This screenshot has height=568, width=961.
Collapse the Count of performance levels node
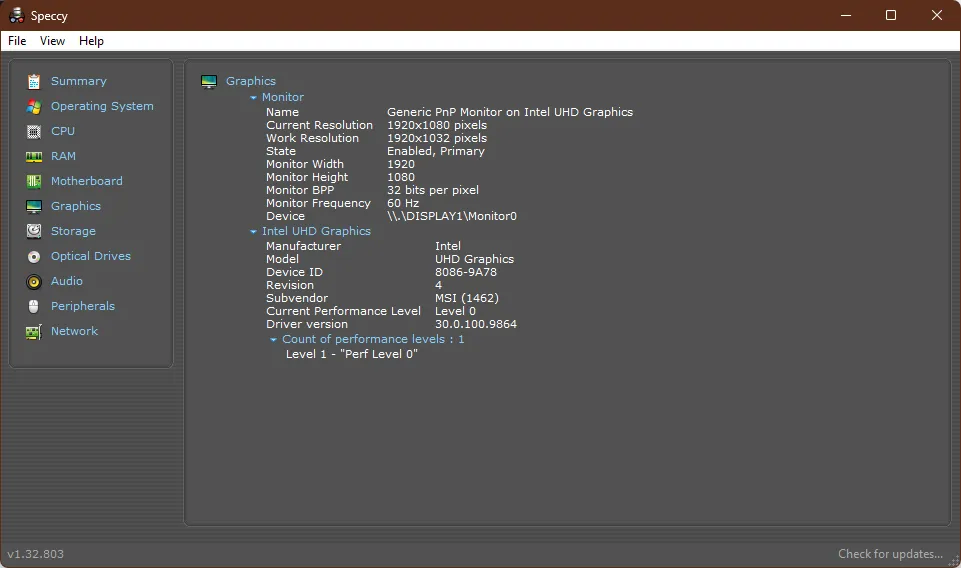pos(274,340)
